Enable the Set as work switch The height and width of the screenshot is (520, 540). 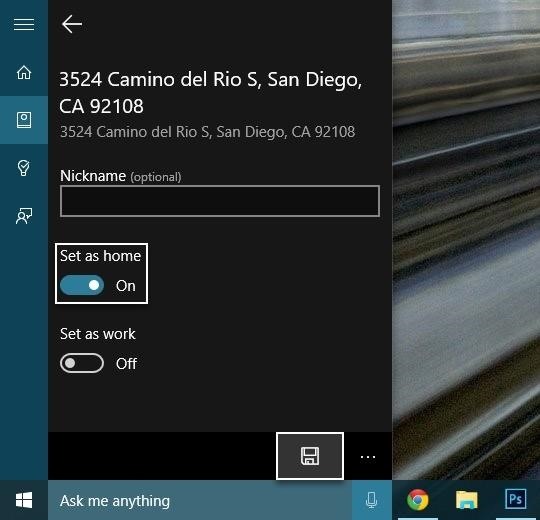(x=82, y=363)
